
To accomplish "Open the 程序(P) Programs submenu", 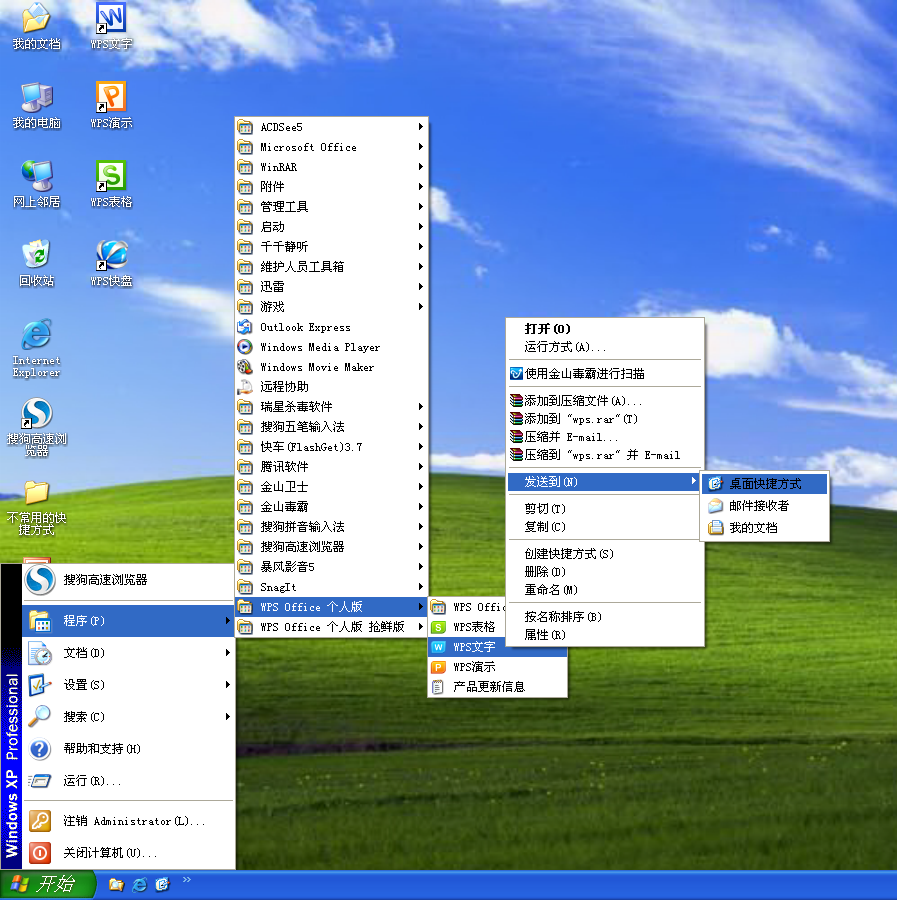I will coord(128,620).
